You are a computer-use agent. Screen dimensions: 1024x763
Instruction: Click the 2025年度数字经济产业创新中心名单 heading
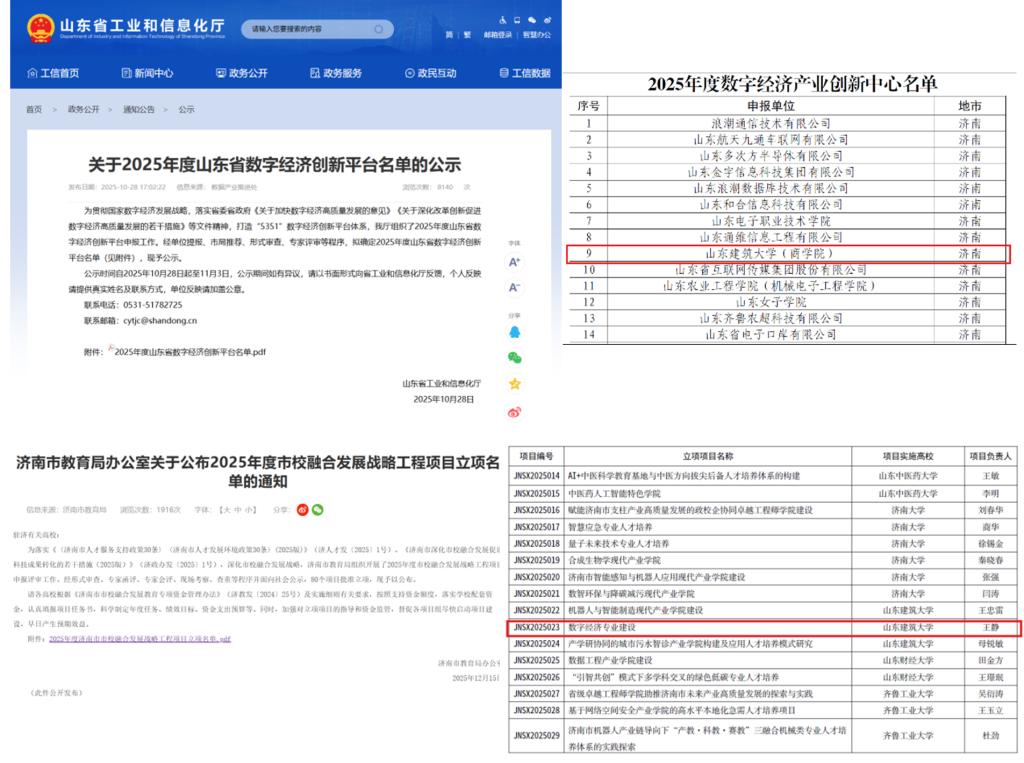(792, 84)
